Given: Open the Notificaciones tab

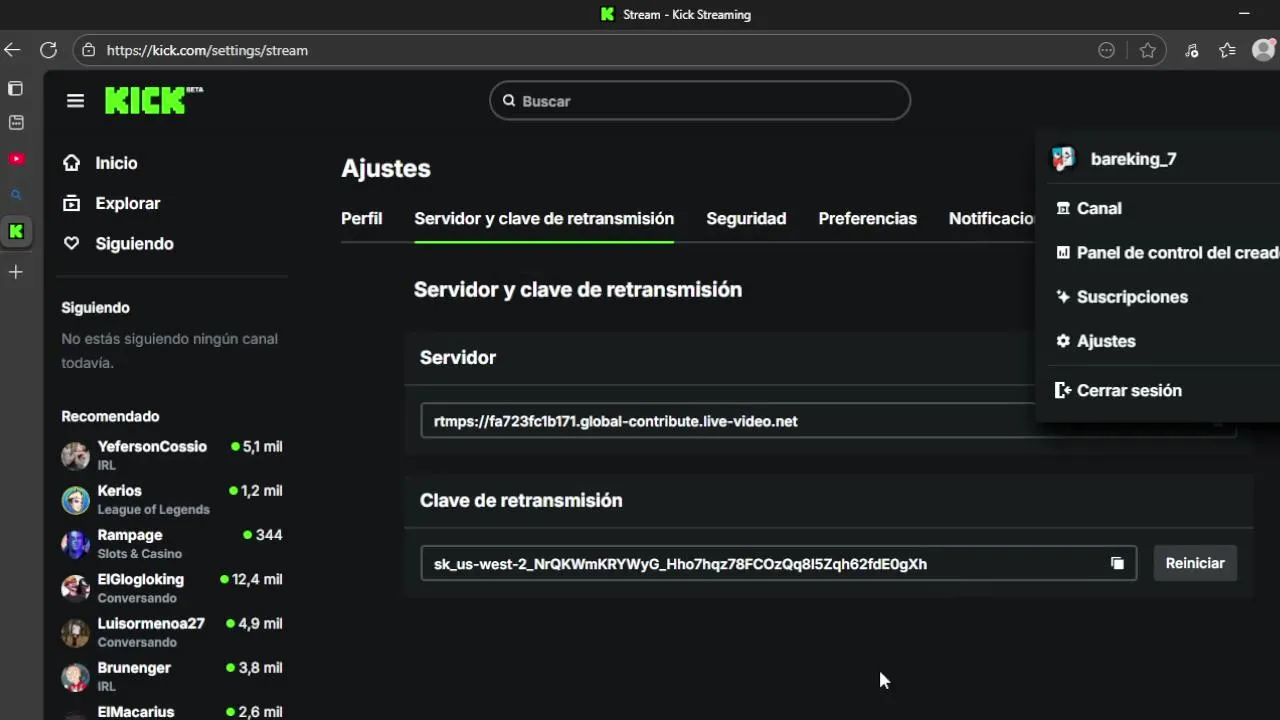Looking at the screenshot, I should coord(992,218).
